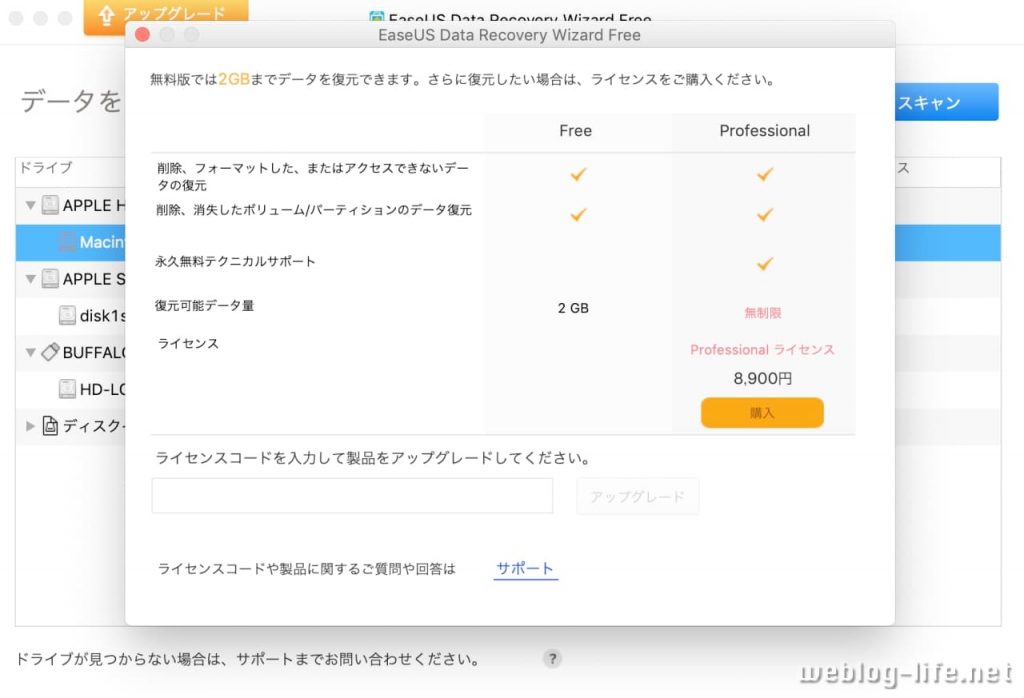Viewport: 1024px width, 698px height.
Task: Click the ディスク image file icon
Action: tap(50, 426)
